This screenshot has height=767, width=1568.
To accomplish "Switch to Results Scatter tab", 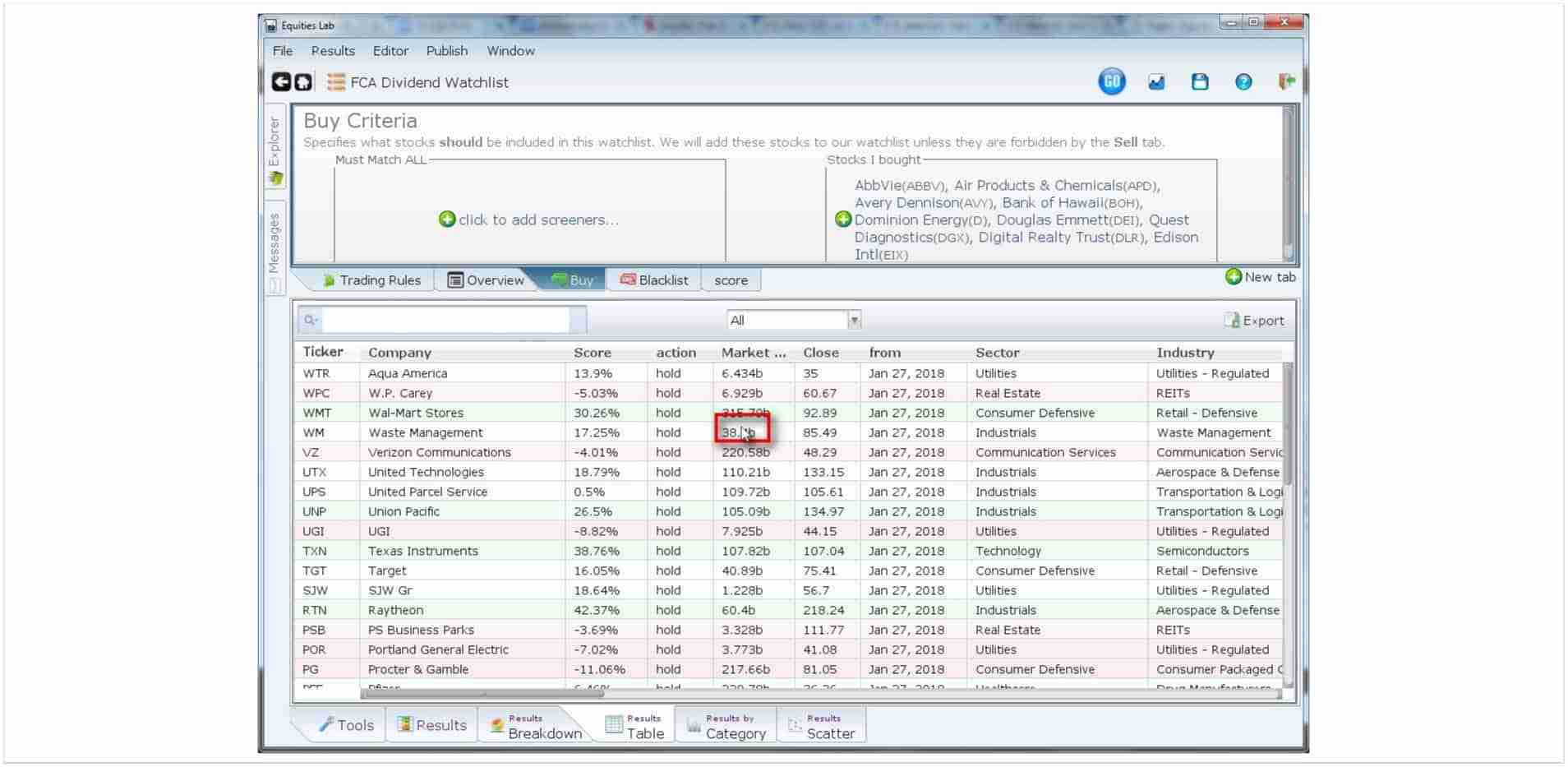I will (822, 727).
